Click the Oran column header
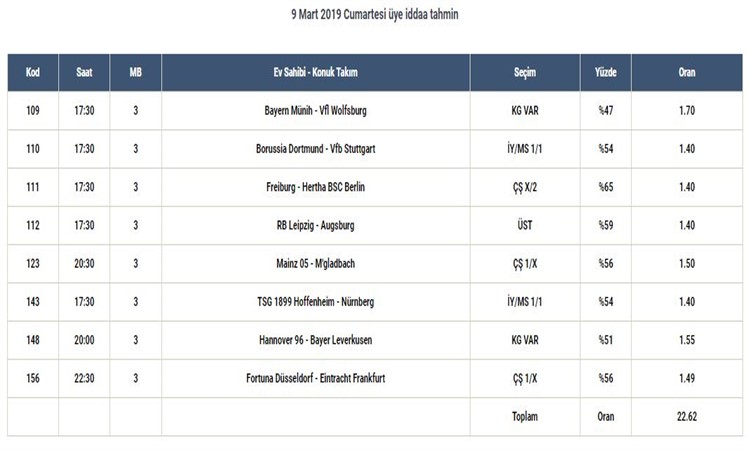 coord(687,72)
